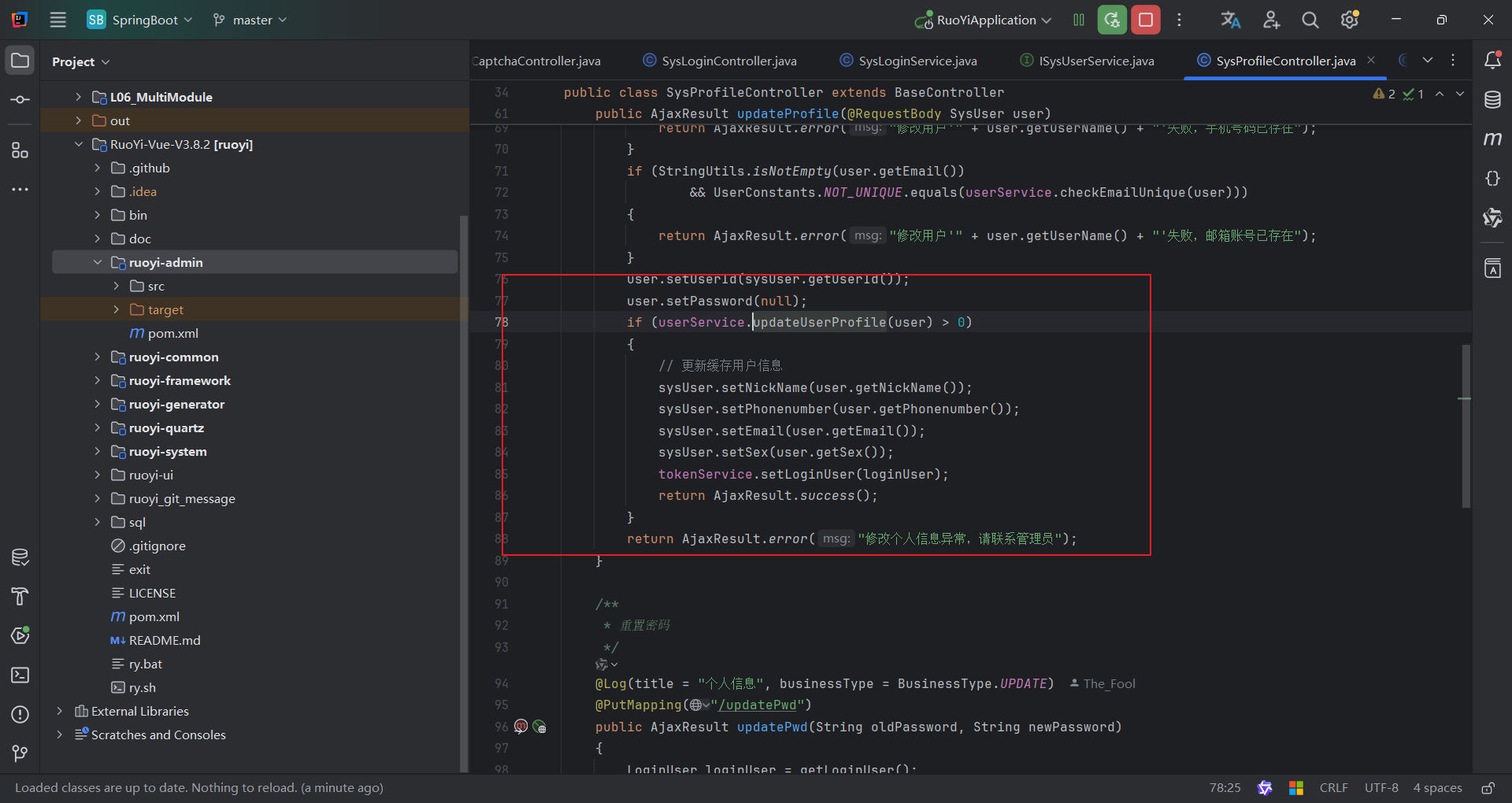Collapse the RuoYi-Vue-V3.8.2 root node
1512x803 pixels.
79,144
